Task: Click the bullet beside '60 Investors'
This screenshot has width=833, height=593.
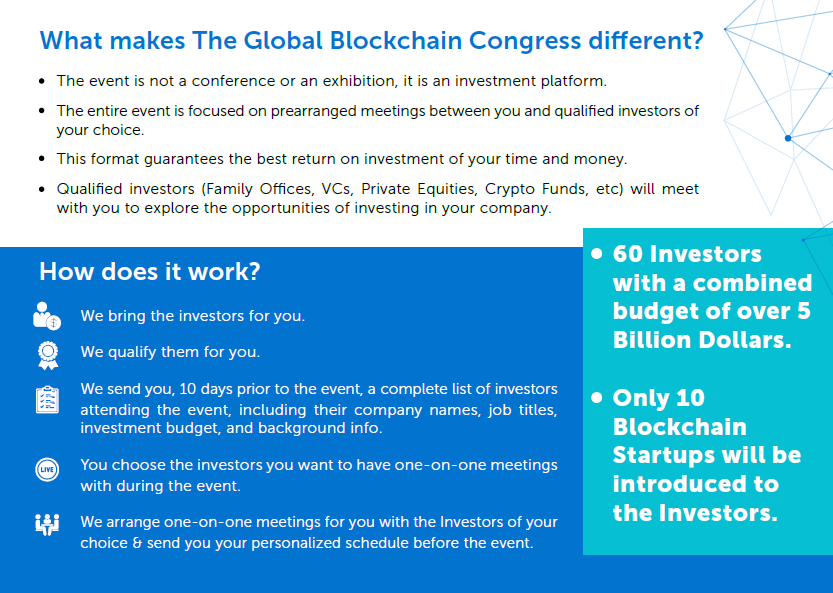Action: pos(597,253)
